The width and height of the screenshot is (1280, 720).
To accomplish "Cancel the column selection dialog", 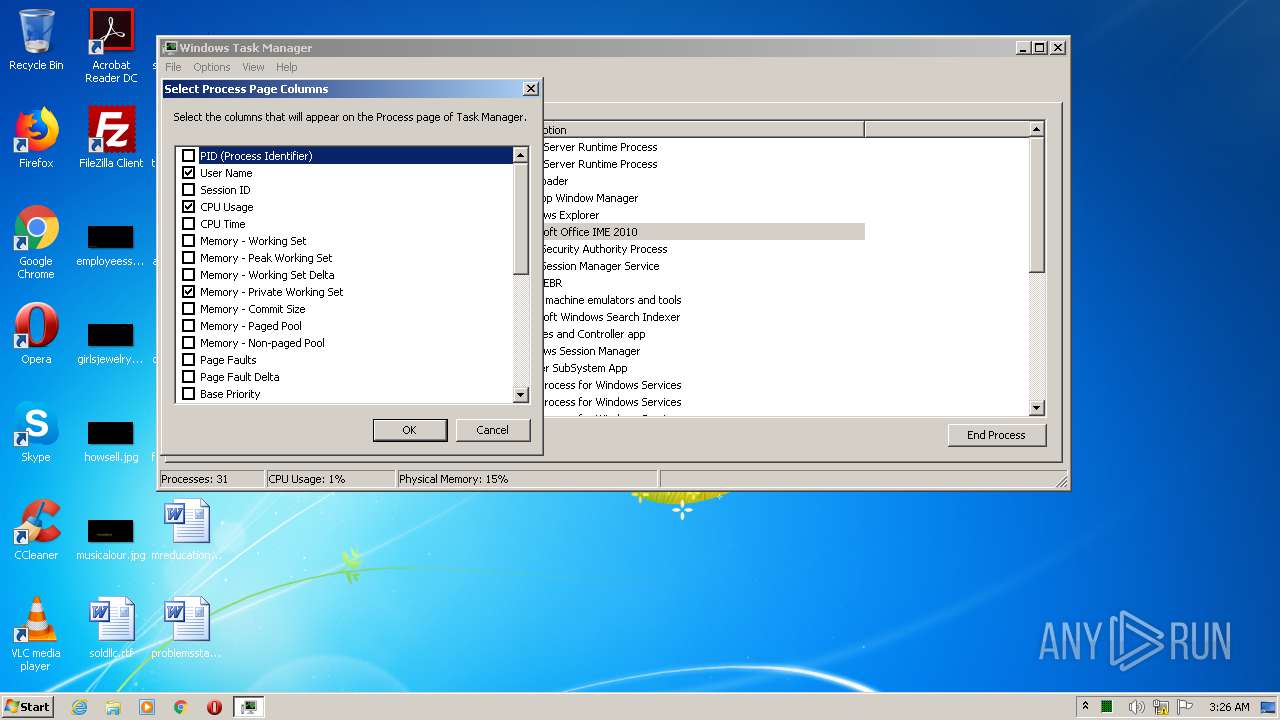I will click(x=492, y=430).
